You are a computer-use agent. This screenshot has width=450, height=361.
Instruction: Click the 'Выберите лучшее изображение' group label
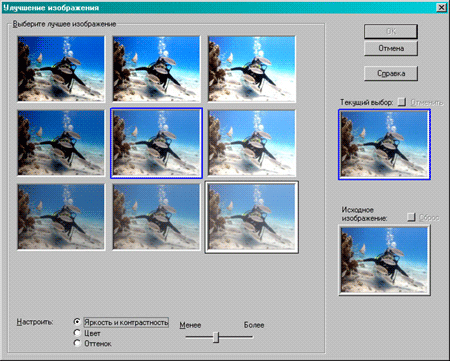tap(64, 24)
